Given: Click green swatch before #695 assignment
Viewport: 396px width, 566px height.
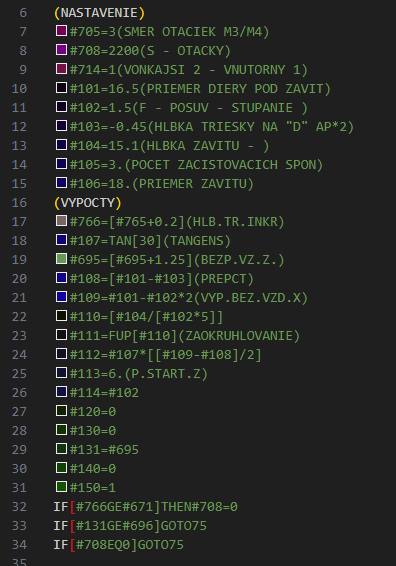Looking at the screenshot, I should coord(61,258).
